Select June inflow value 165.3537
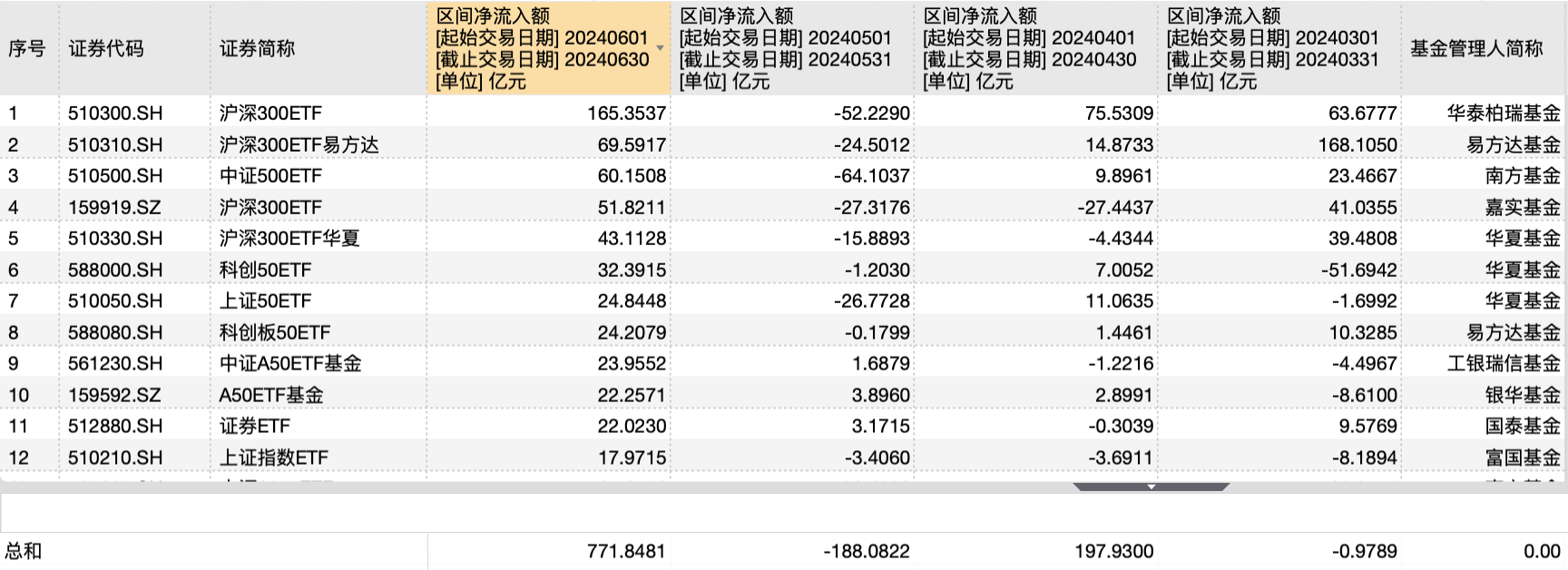 click(626, 113)
